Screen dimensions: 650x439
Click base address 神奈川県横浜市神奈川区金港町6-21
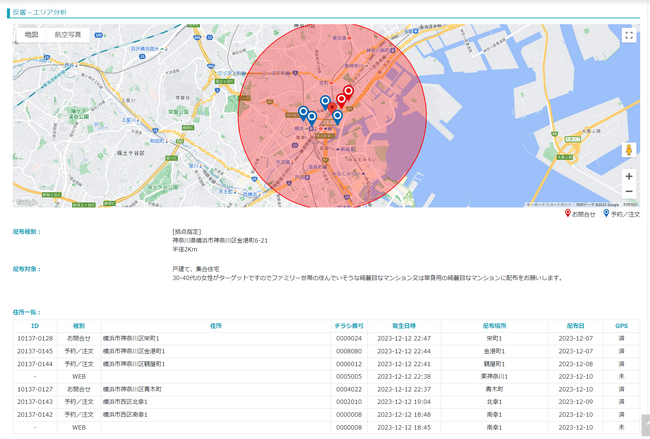tap(220, 240)
